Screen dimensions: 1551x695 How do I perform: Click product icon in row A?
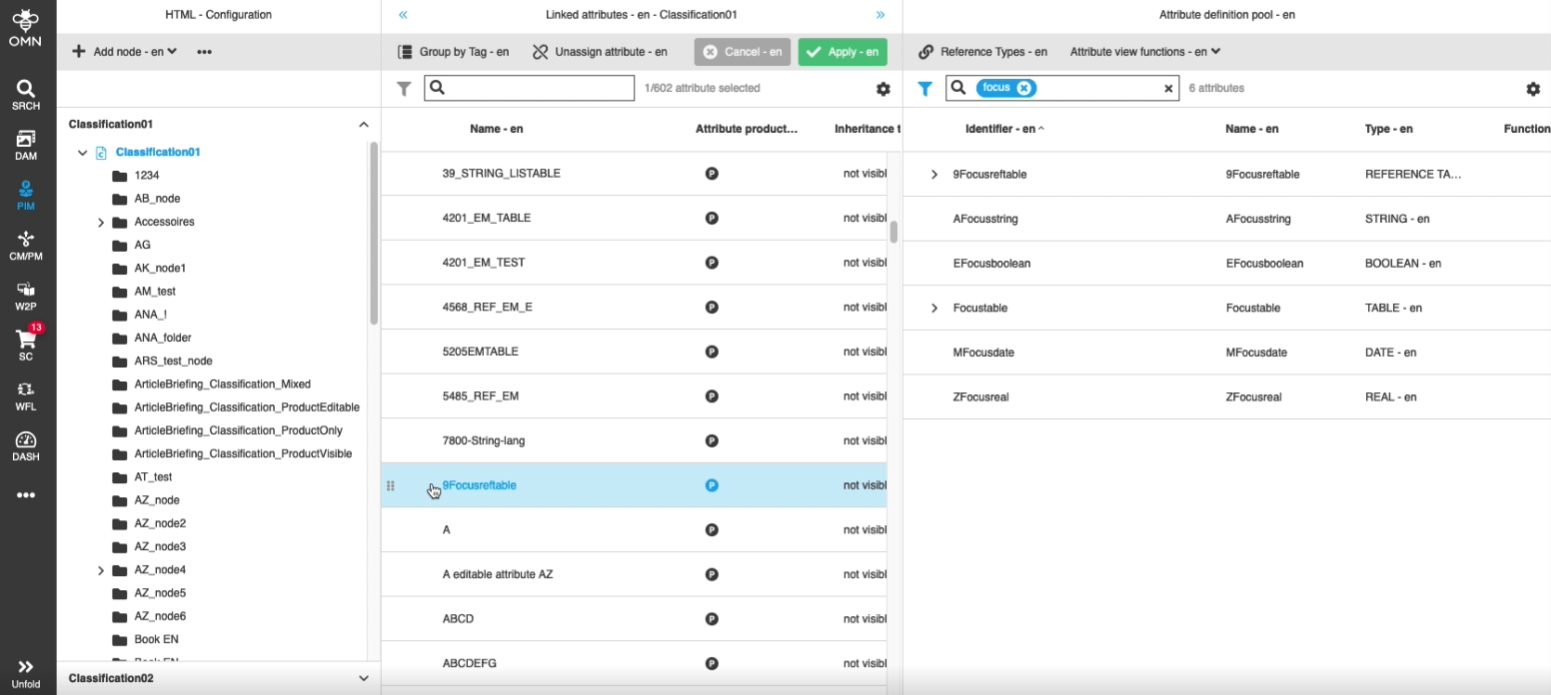(x=711, y=530)
